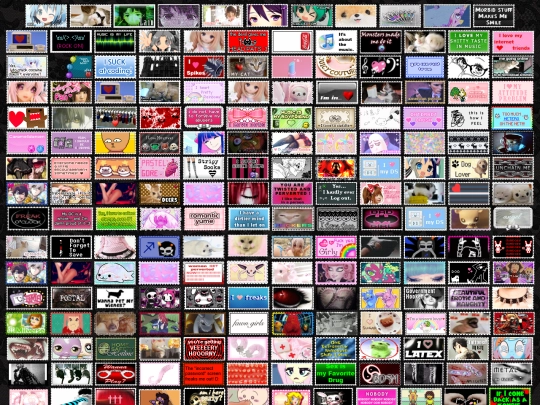The image size is (540, 405).
Task: Click the treble clef heart bass clef stamp
Action: point(381,67)
